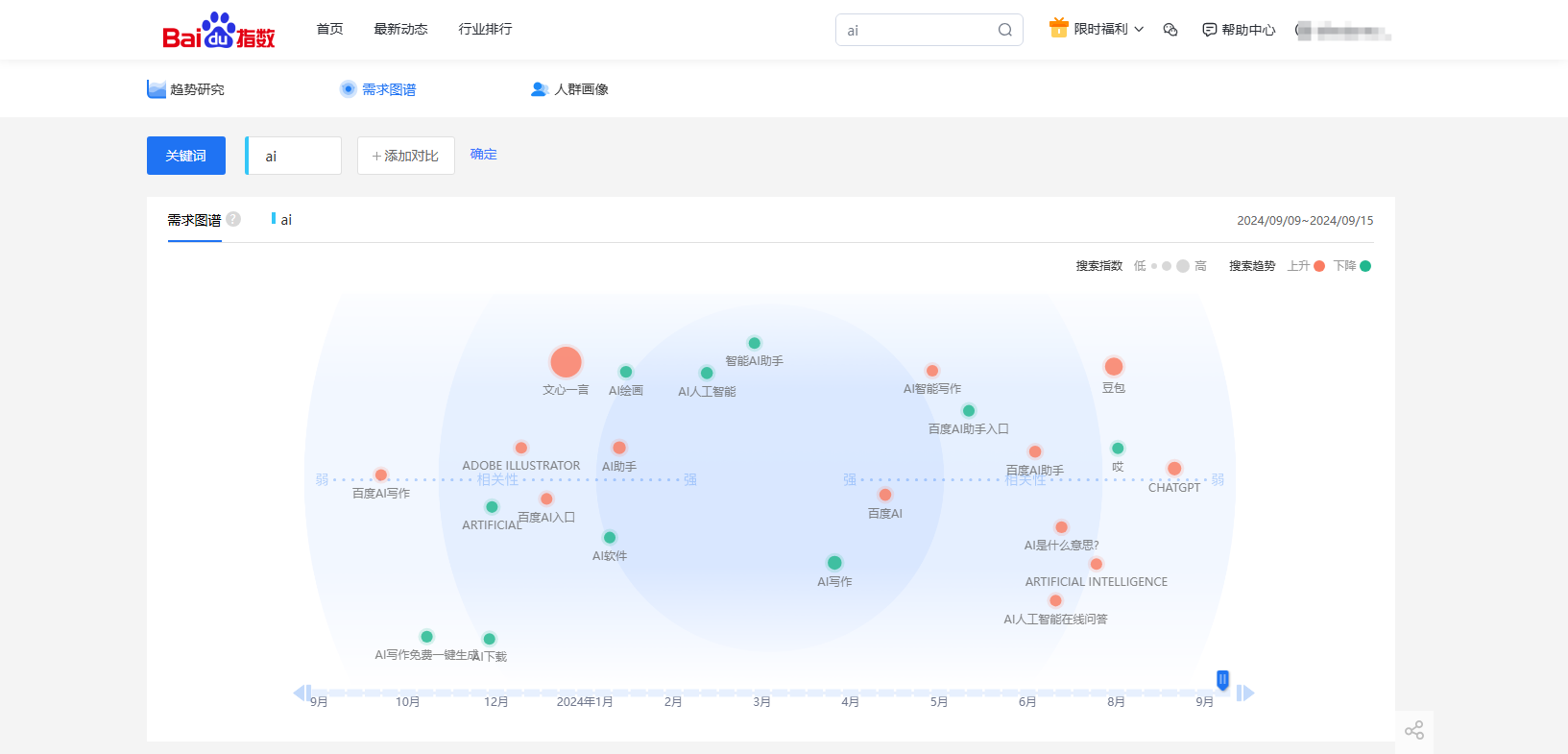
Task: Expand the 限时福利 dropdown
Action: point(1097,30)
